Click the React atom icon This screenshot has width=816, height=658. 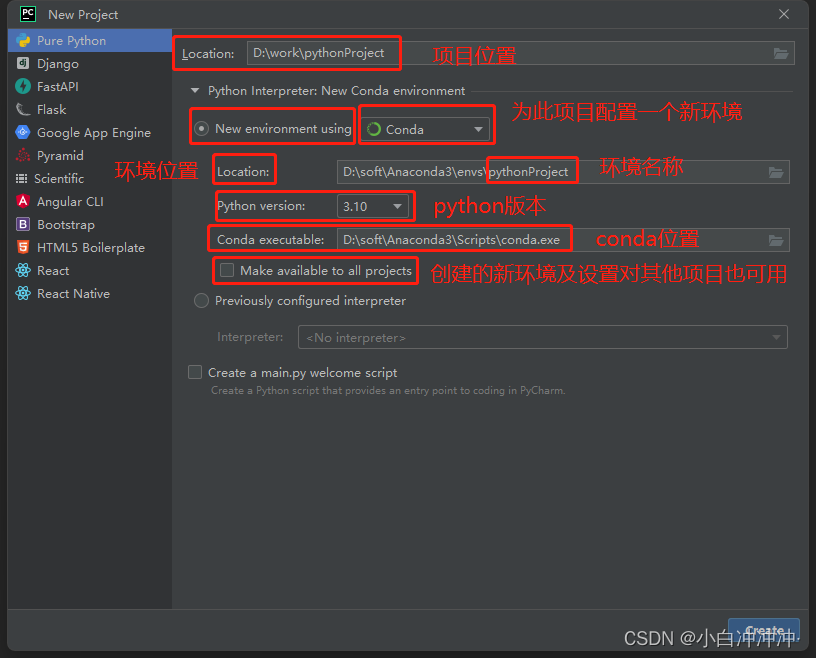point(23,270)
